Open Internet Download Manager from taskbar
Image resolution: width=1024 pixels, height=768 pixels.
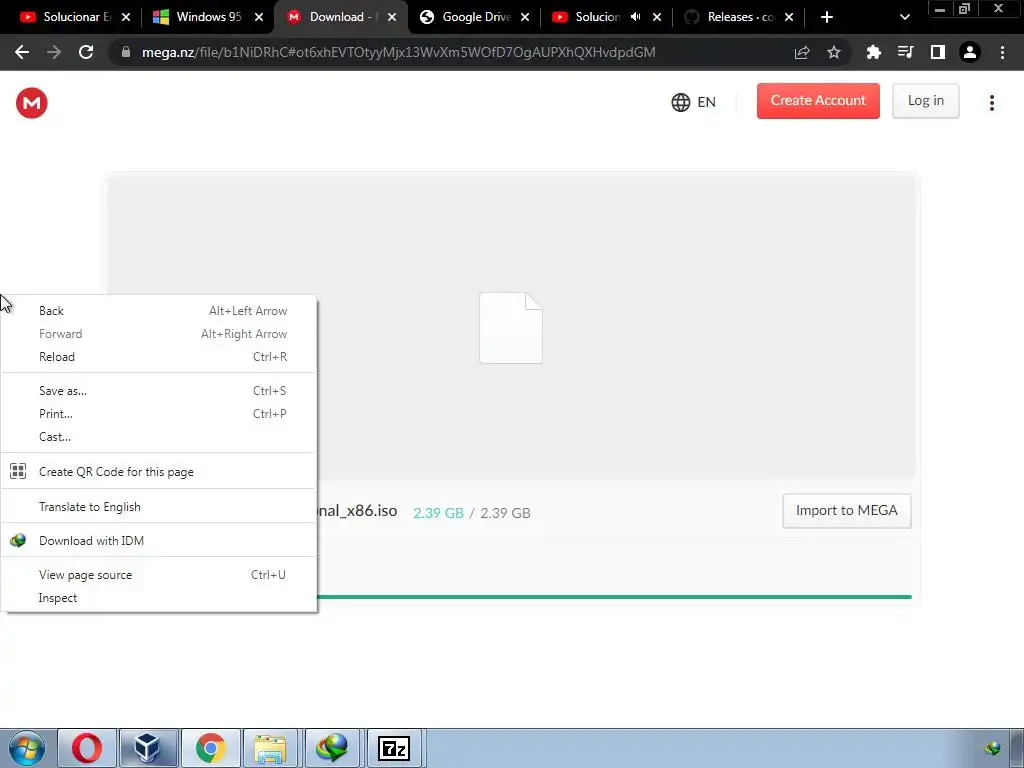pos(332,748)
